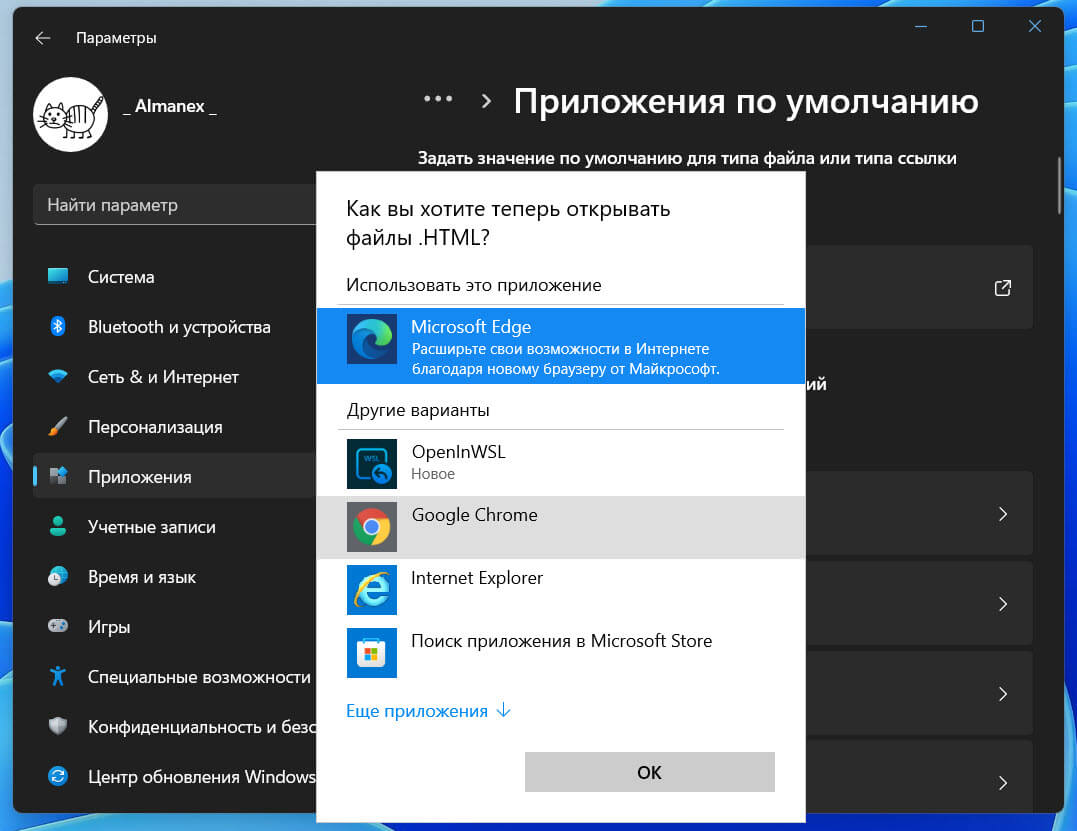Click the Специальные возможности accessibility icon
The image size is (1077, 831).
coord(58,676)
